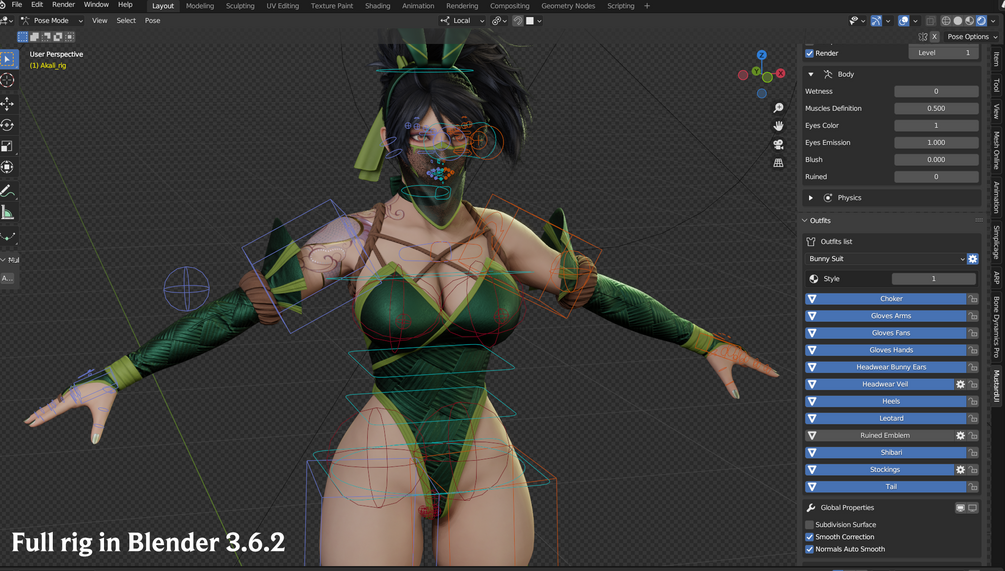This screenshot has width=1005, height=571.
Task: Open the Bunny Suit outfits dropdown
Action: (885, 259)
